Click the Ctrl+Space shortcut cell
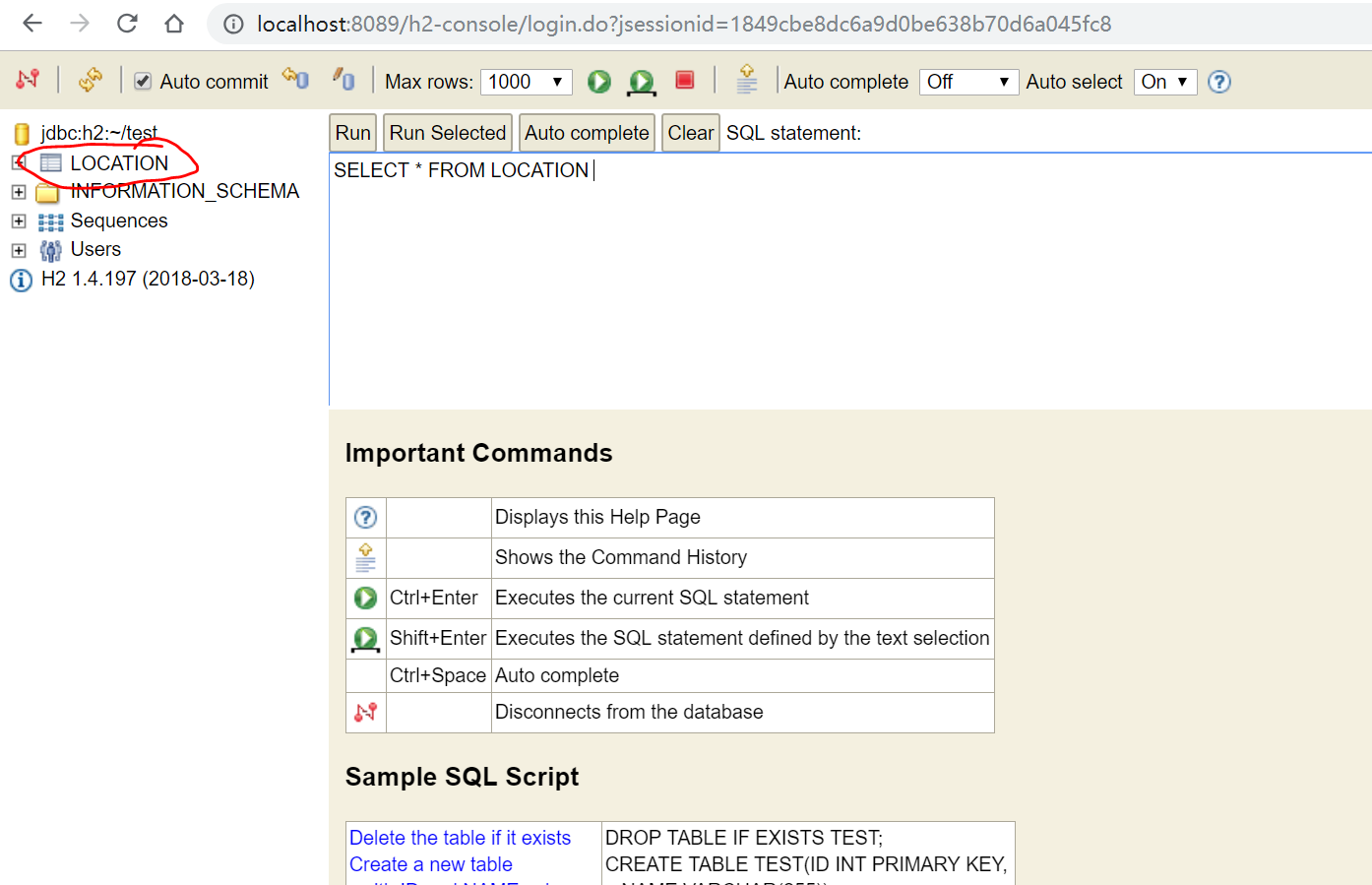 click(439, 675)
